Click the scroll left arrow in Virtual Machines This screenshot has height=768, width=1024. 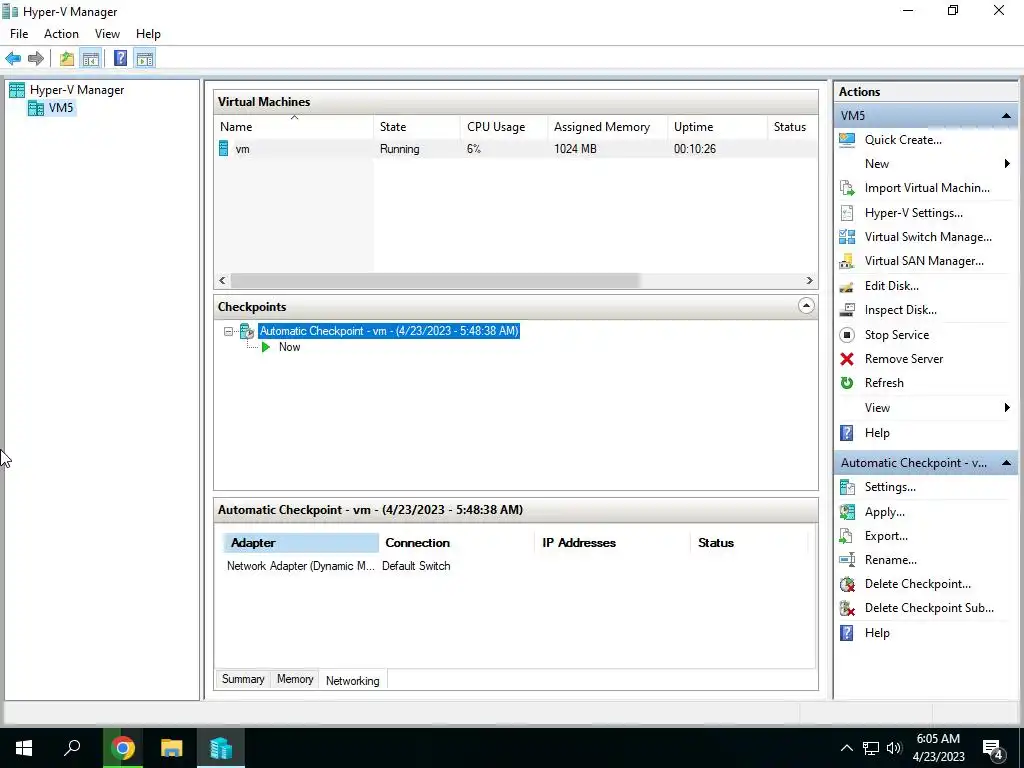222,281
